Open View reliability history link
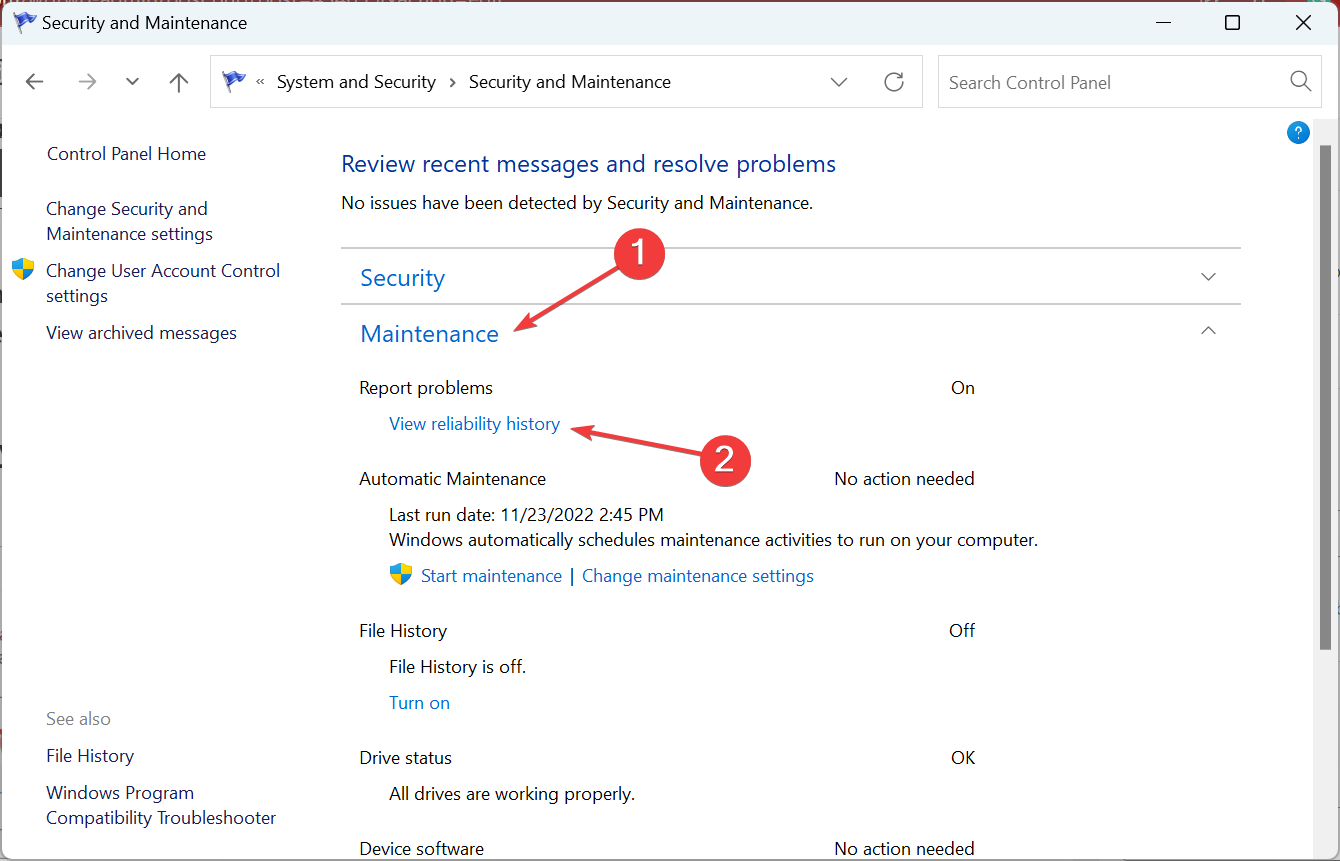1340x861 pixels. click(x=474, y=424)
